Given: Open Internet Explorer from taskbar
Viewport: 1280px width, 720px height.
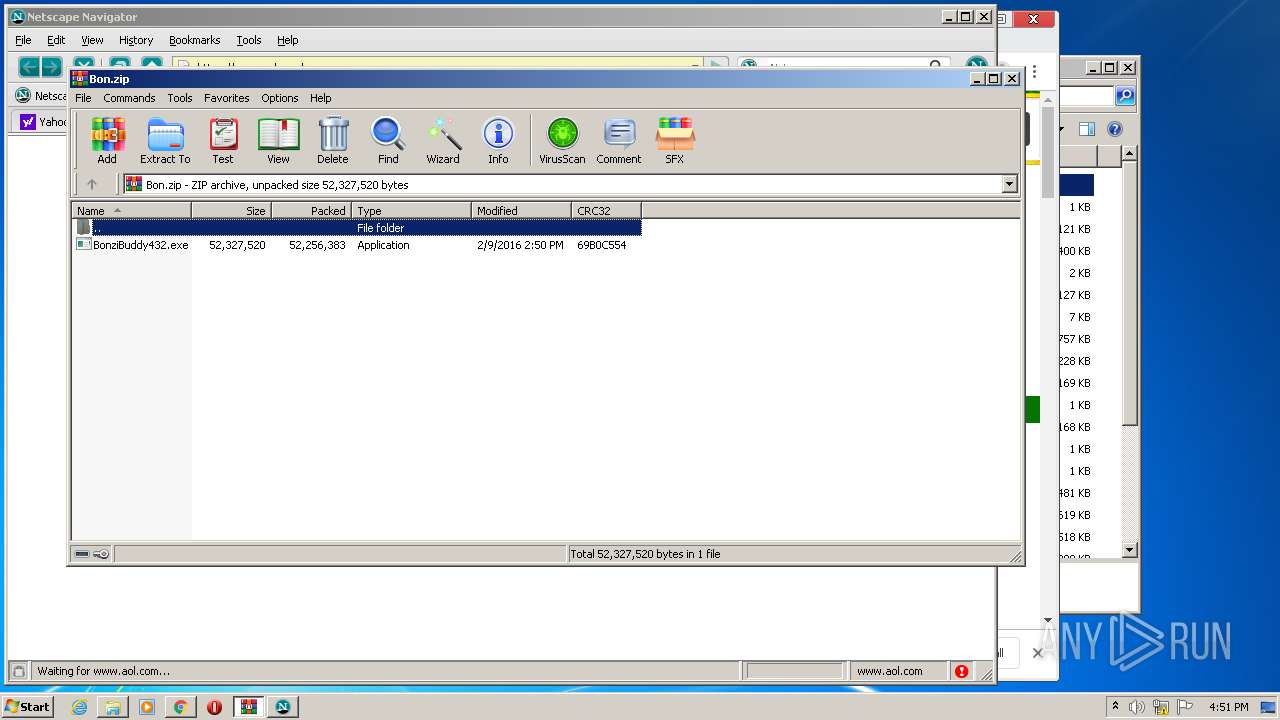Looking at the screenshot, I should pyautogui.click(x=79, y=707).
